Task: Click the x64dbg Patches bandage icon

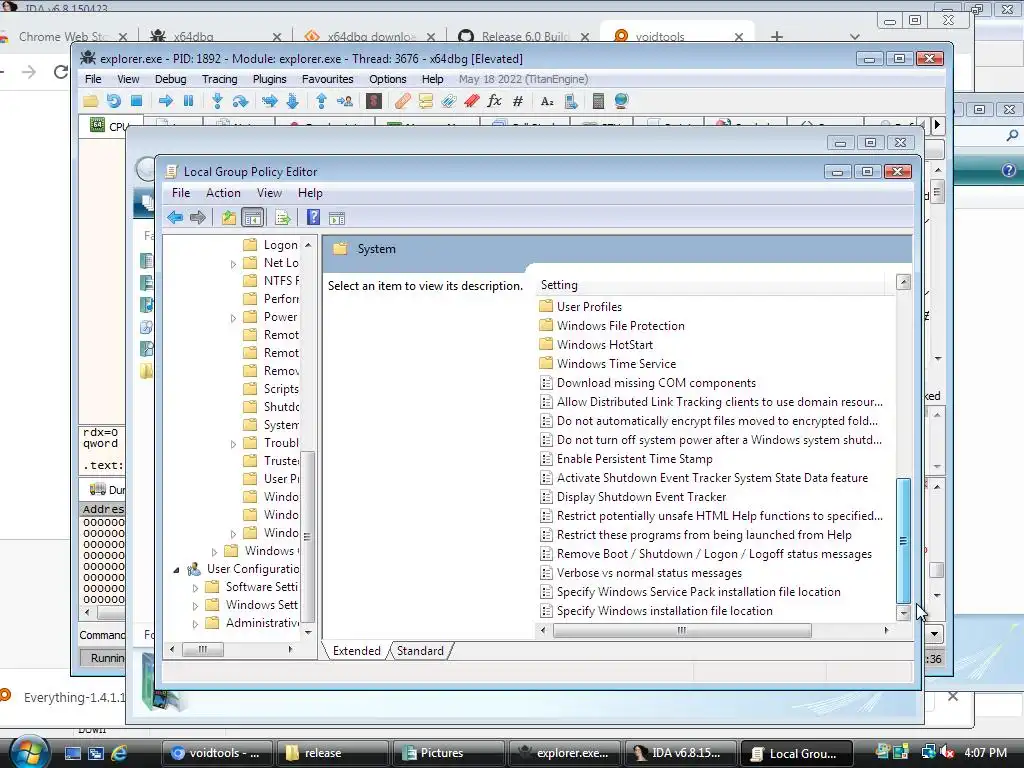Action: (x=402, y=101)
